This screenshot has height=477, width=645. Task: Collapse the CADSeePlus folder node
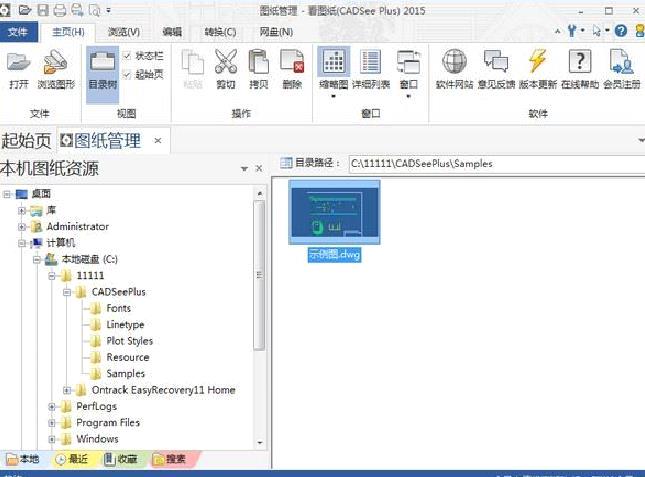67,292
